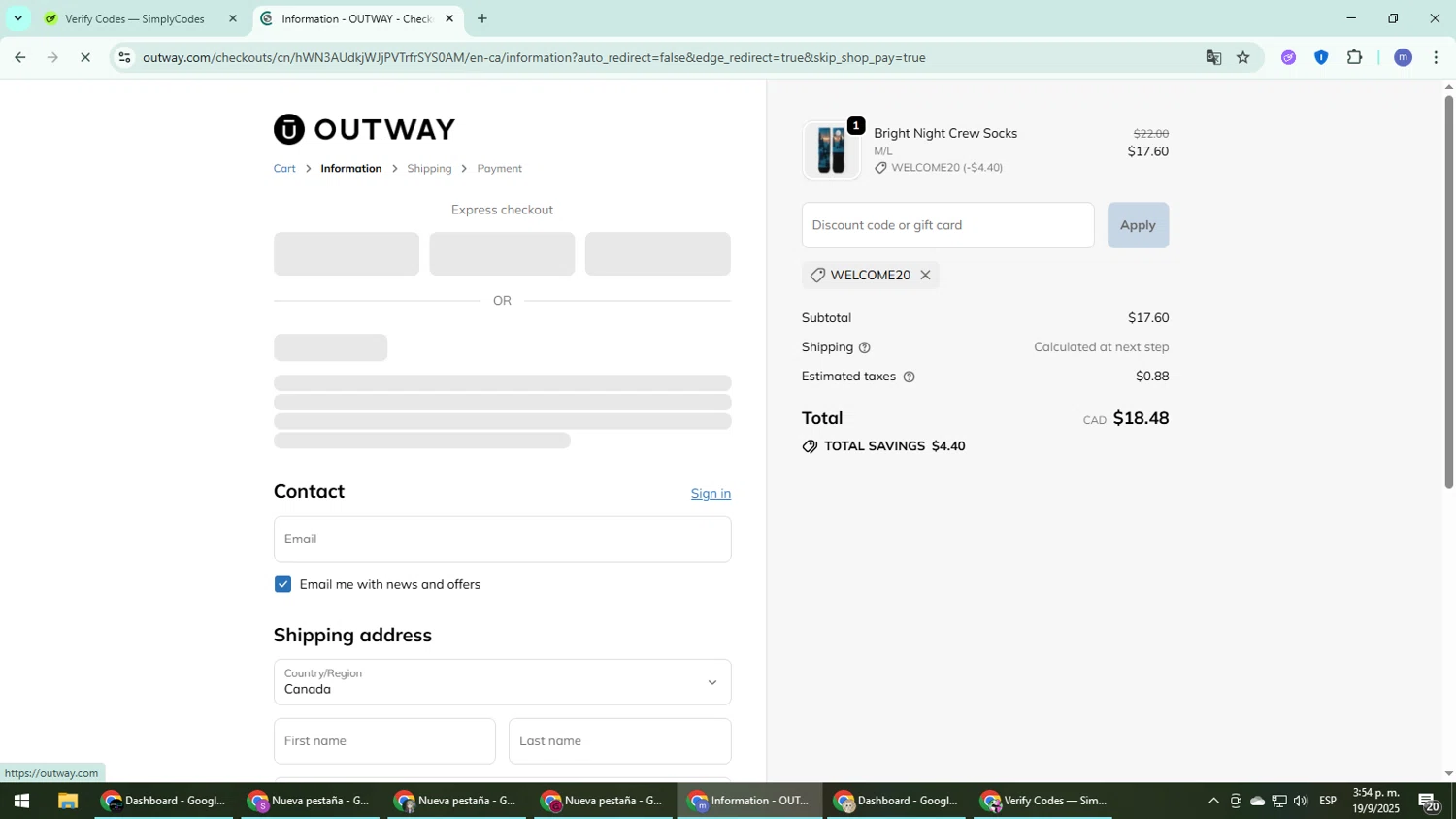Remove the WELCOME20 discount code
This screenshot has width=1456, height=819.
click(x=925, y=275)
